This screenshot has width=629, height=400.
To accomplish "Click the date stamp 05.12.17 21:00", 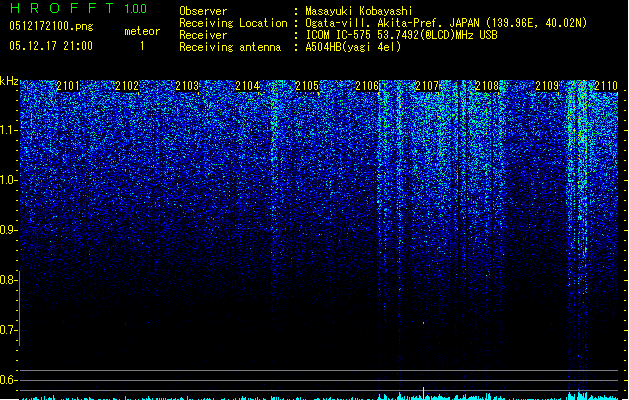I will 51,46.
